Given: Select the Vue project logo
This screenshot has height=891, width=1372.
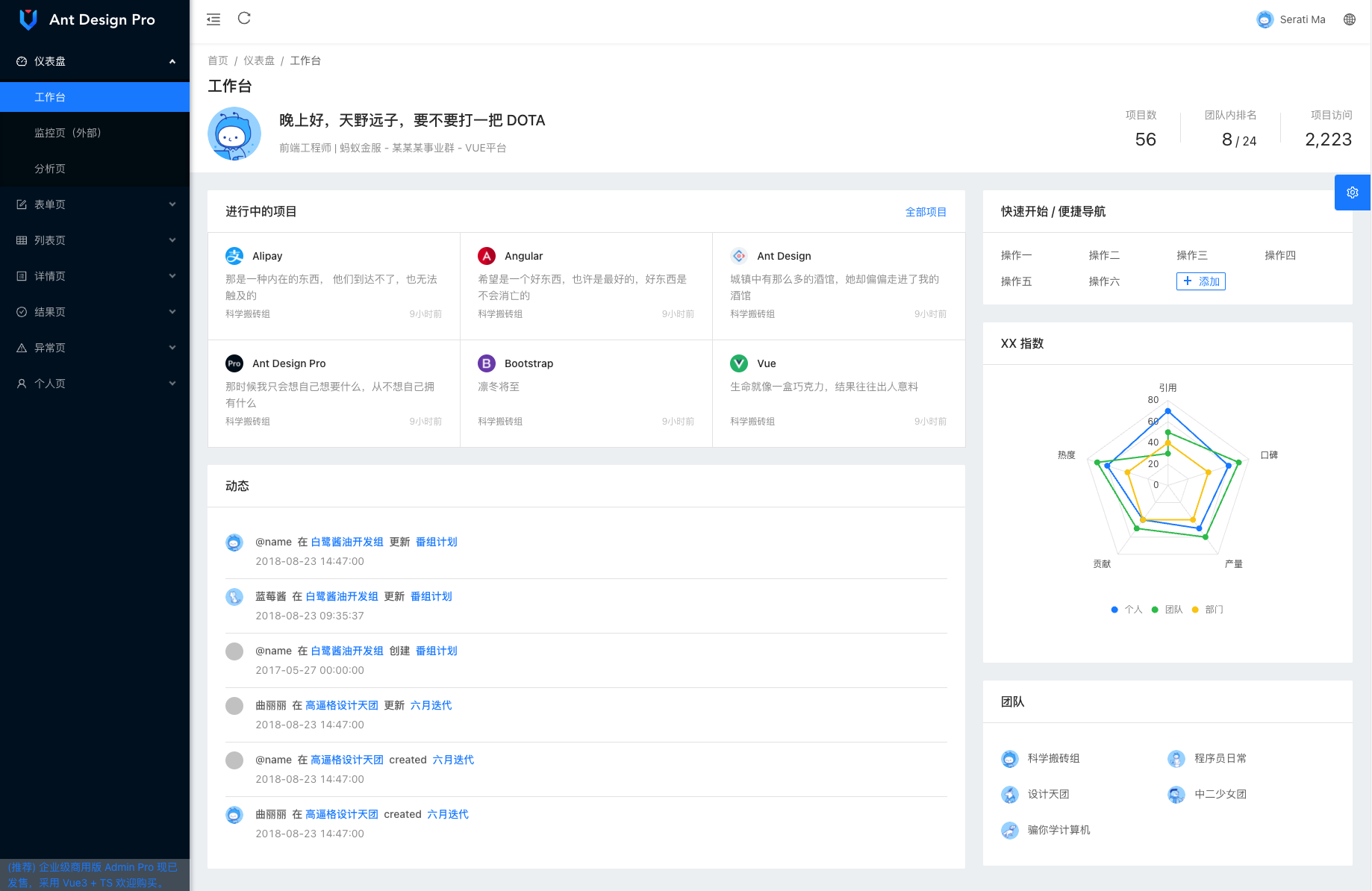Looking at the screenshot, I should tap(739, 363).
